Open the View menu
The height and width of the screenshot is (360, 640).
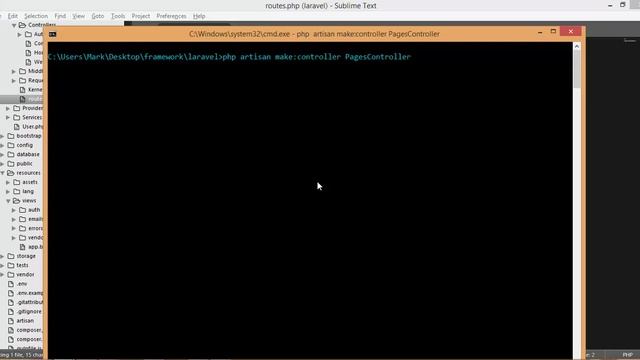click(78, 16)
